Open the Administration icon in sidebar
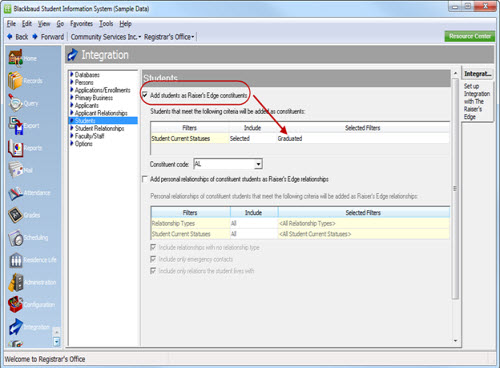Image resolution: width=500 pixels, height=368 pixels. pyautogui.click(x=16, y=282)
